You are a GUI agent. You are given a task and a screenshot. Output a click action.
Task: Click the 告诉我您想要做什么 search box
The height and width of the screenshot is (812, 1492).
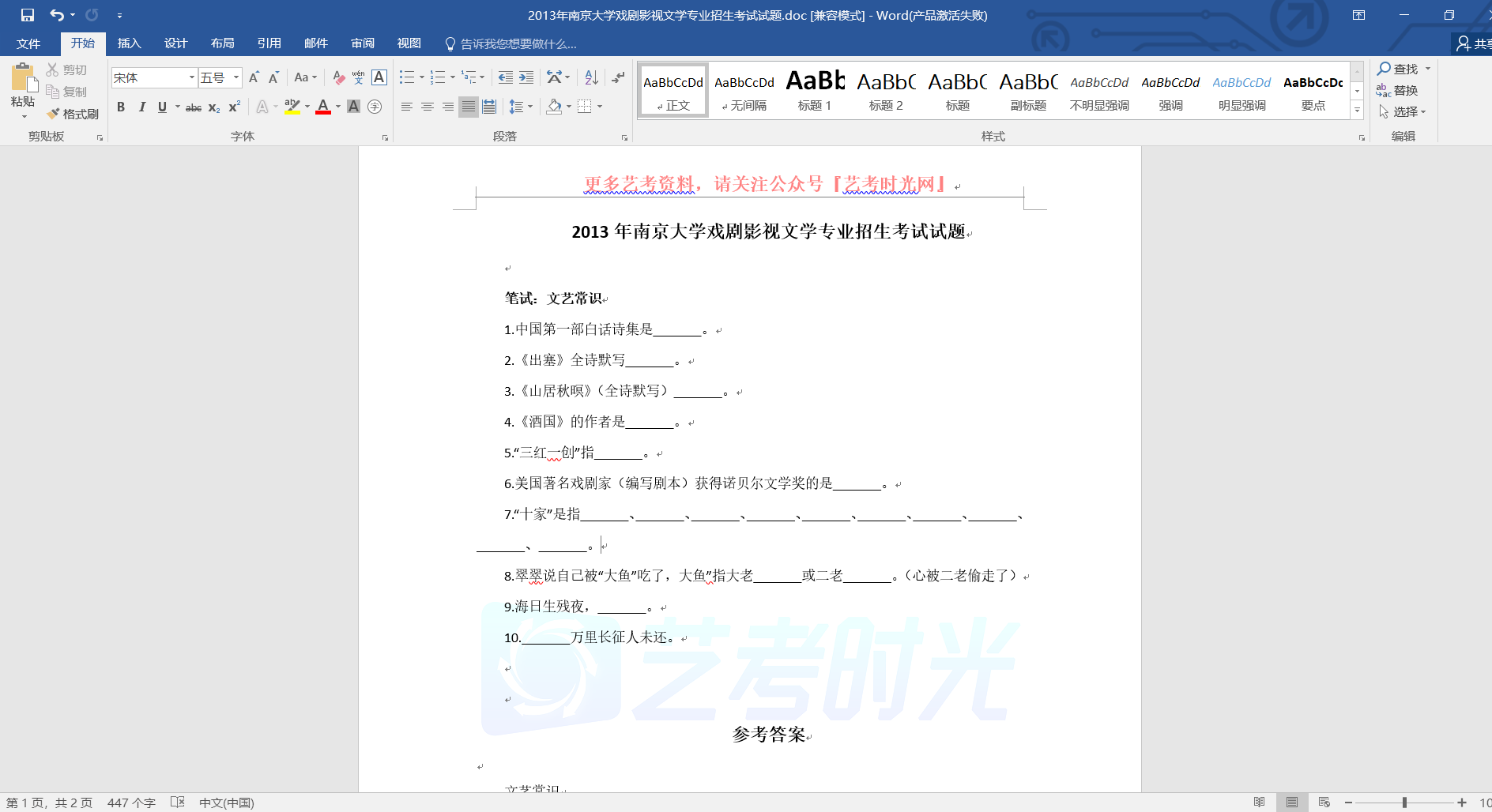pyautogui.click(x=518, y=43)
